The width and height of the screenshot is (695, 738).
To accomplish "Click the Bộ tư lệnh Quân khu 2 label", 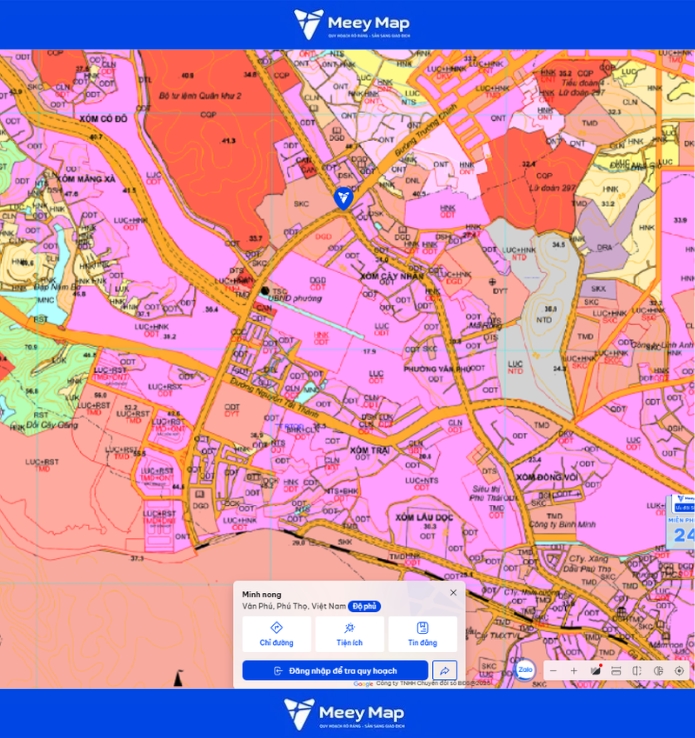I will [x=200, y=96].
